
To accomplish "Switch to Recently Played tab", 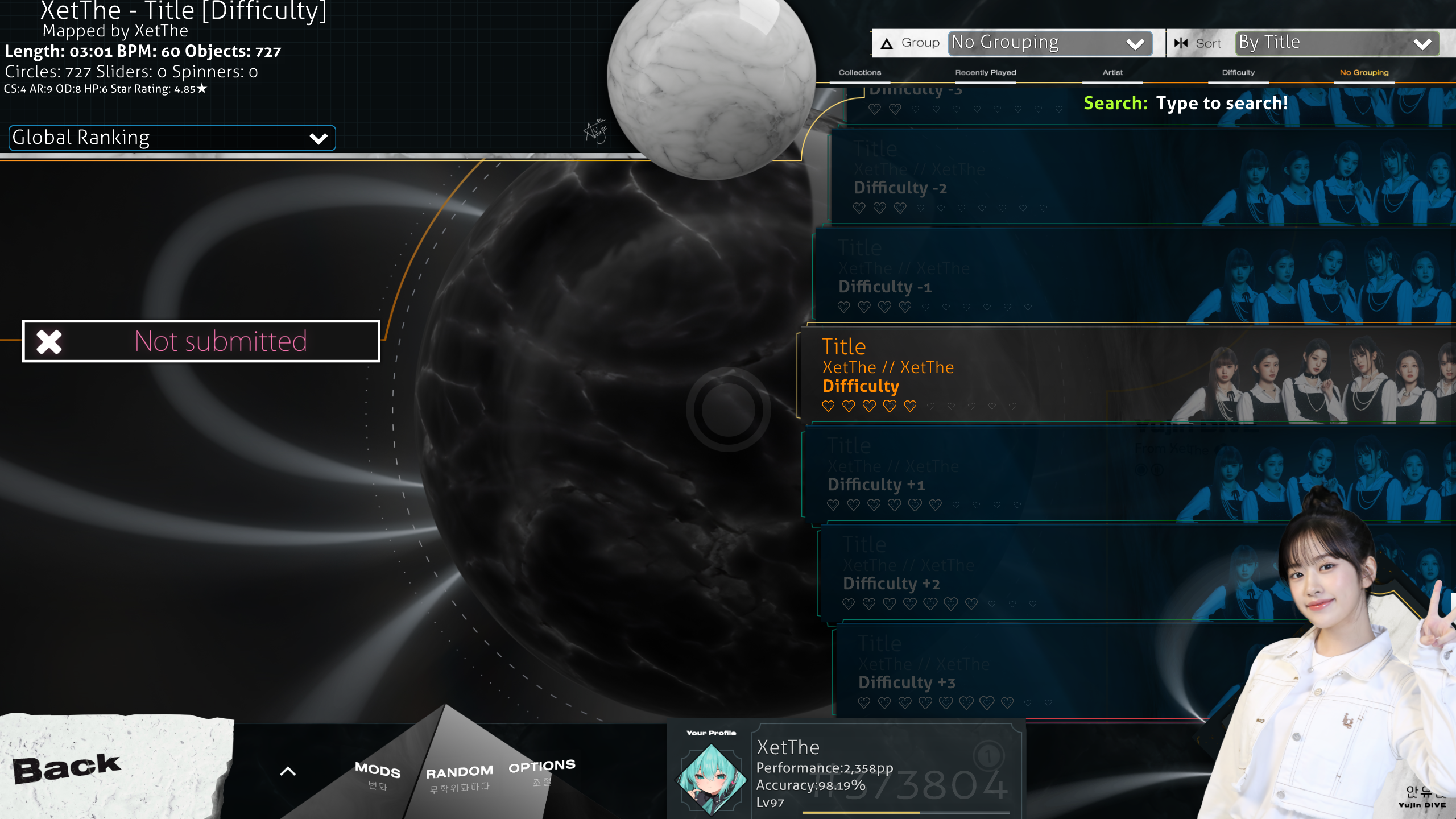I will click(985, 72).
